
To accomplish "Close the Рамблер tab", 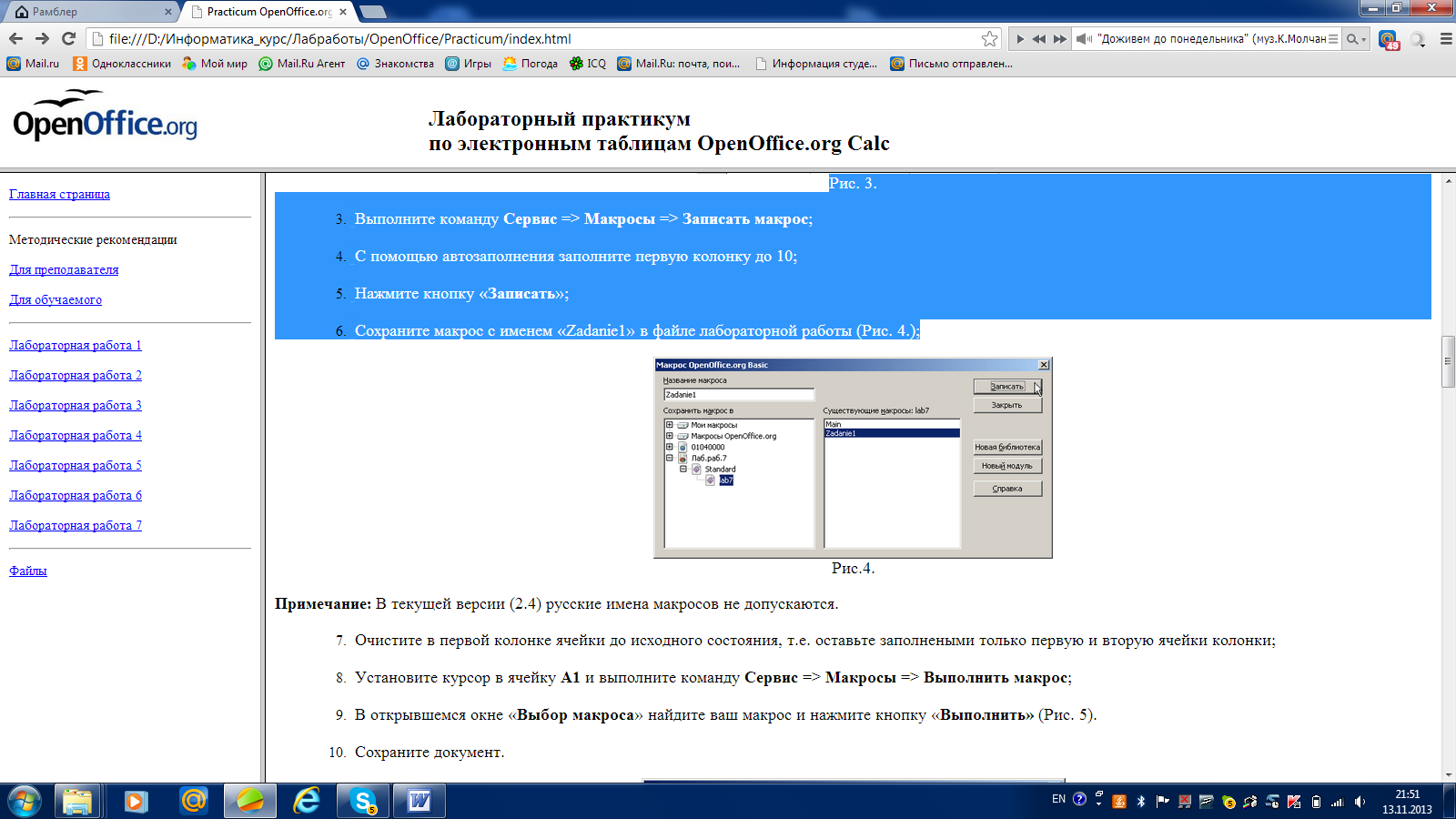I will tap(168, 12).
